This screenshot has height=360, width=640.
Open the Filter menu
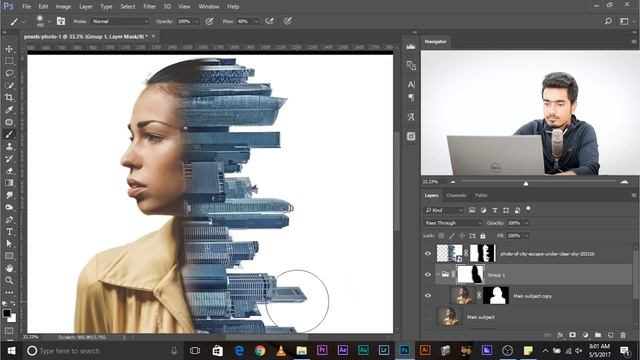point(149,7)
